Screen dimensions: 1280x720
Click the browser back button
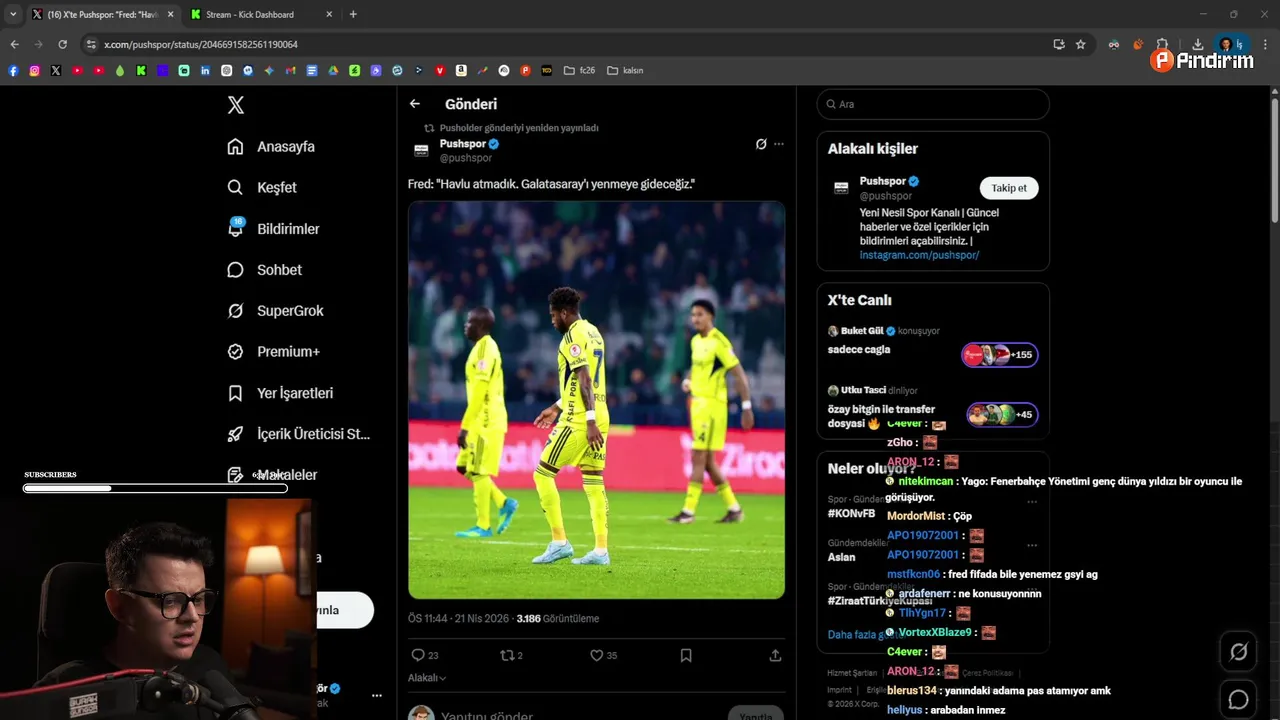[x=14, y=44]
